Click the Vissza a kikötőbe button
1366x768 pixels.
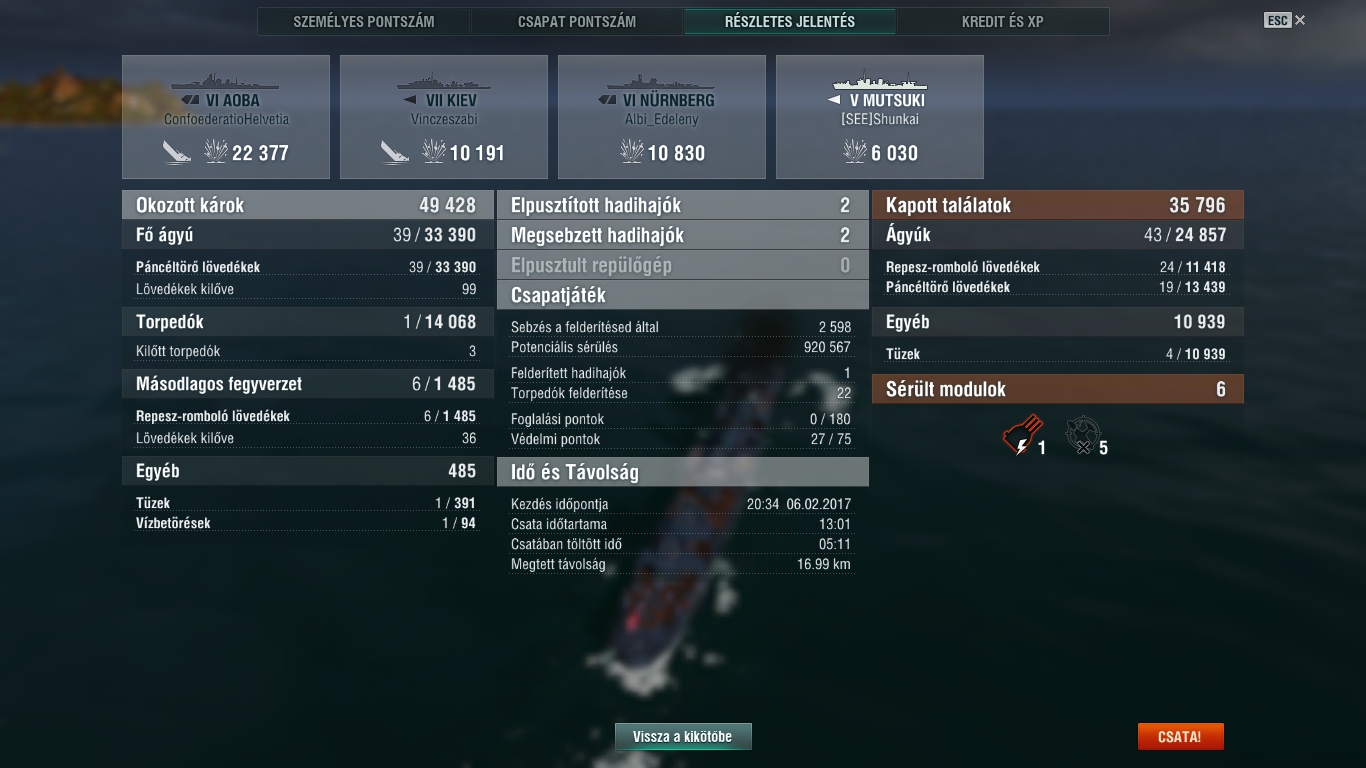[683, 737]
